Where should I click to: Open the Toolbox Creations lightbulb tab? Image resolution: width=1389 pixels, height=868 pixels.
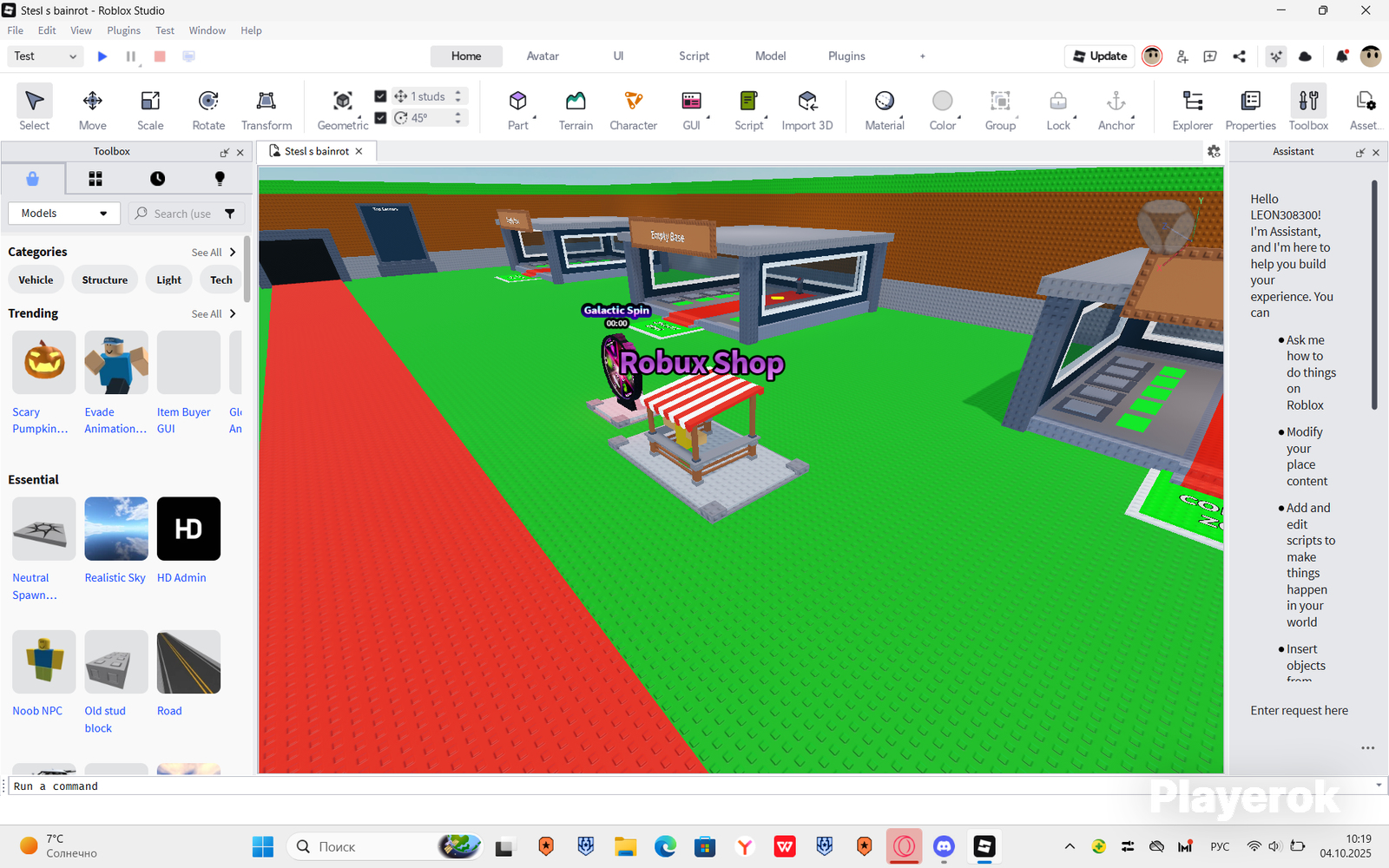click(x=220, y=179)
